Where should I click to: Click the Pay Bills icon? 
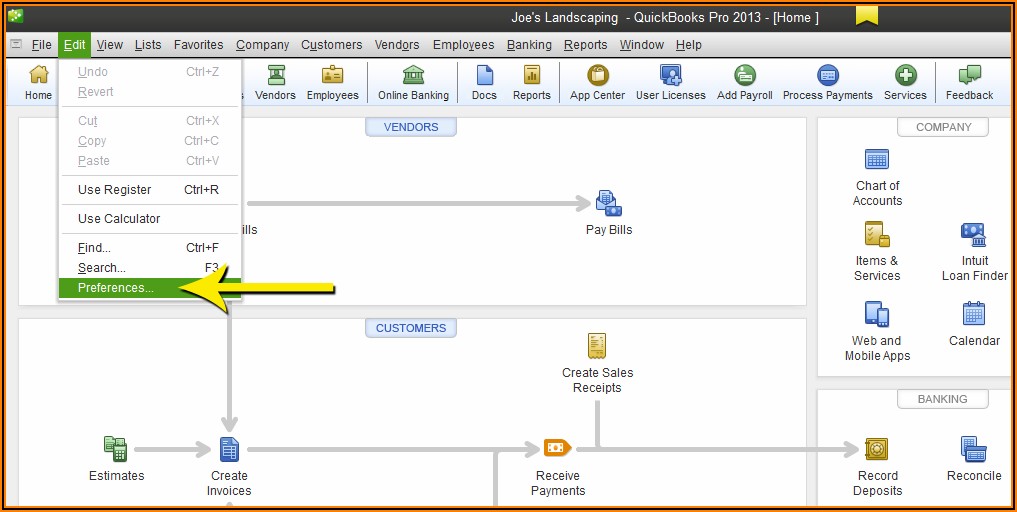[x=608, y=204]
